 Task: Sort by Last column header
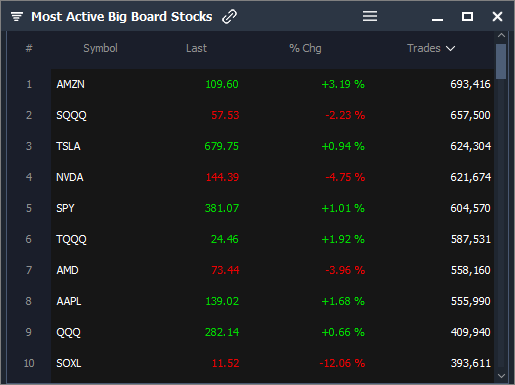point(196,48)
